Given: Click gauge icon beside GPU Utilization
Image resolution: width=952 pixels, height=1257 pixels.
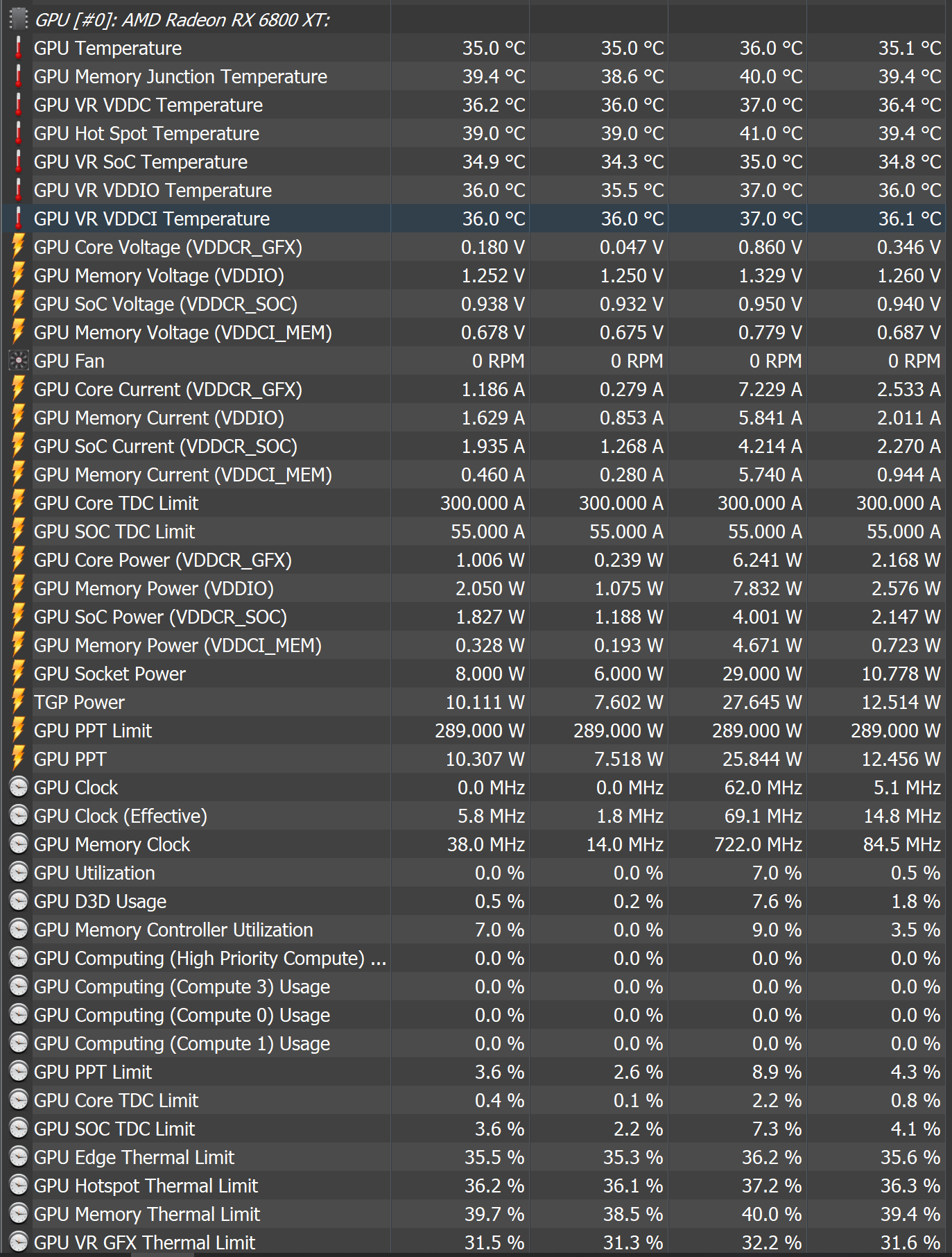Looking at the screenshot, I should coord(19,873).
